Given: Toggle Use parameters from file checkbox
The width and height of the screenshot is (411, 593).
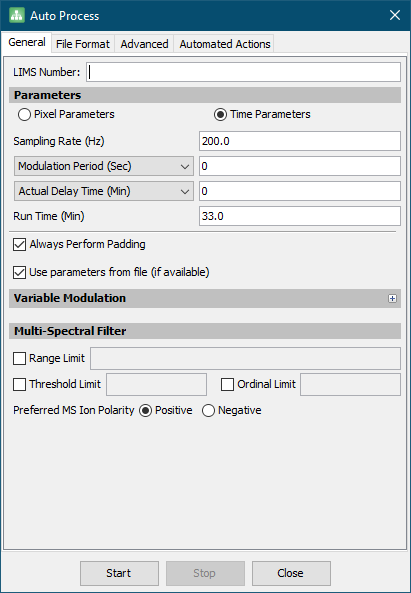Looking at the screenshot, I should [x=20, y=273].
